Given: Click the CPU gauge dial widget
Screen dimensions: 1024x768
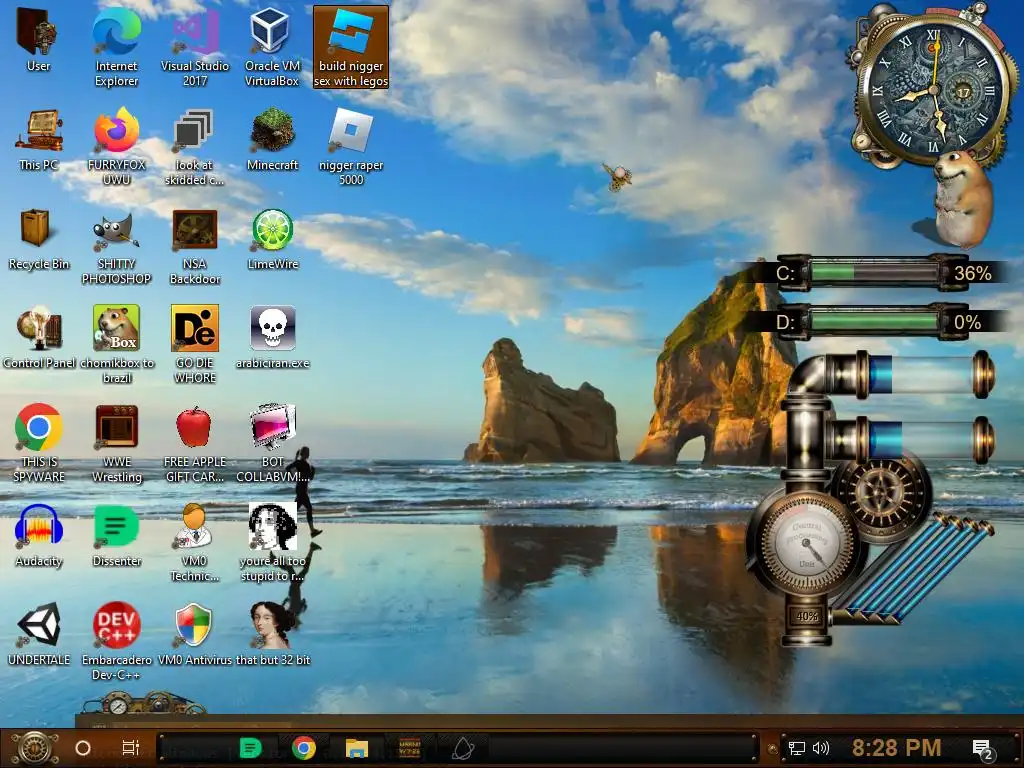Looking at the screenshot, I should click(x=807, y=545).
